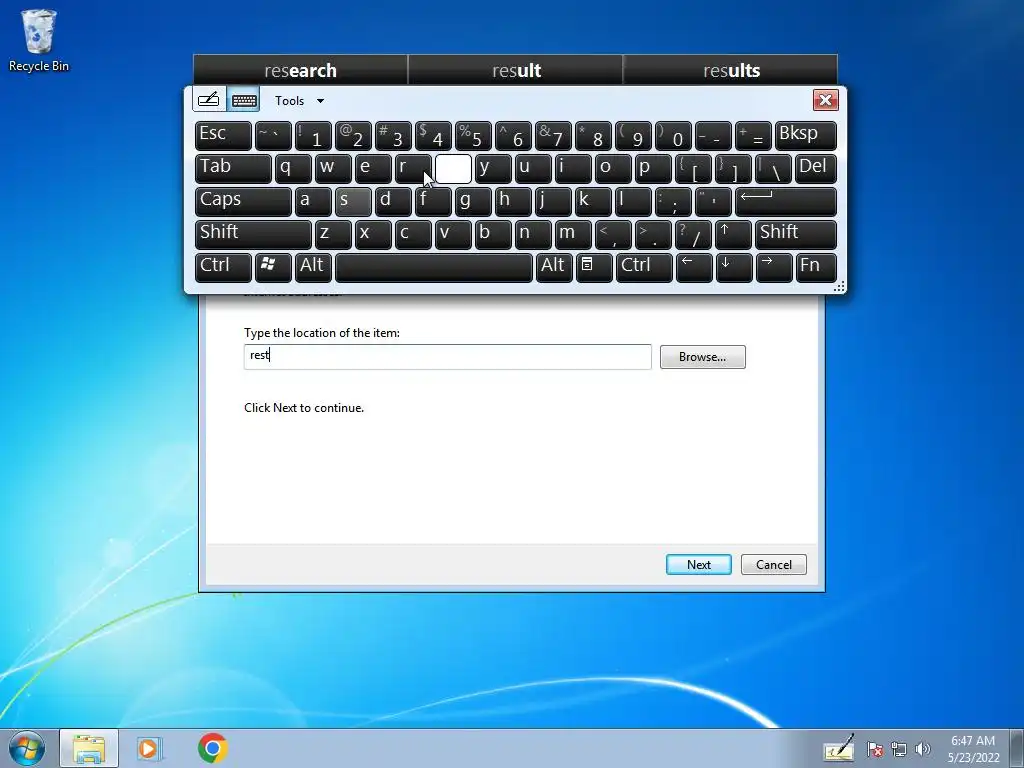
Task: Tap the equals plus key
Action: click(x=753, y=136)
